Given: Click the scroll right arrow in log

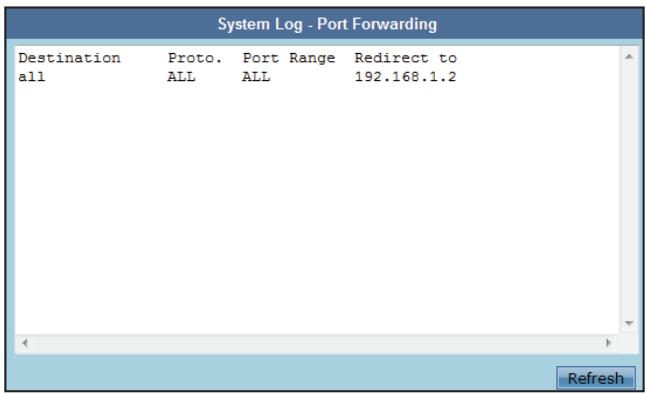Looking at the screenshot, I should pyautogui.click(x=608, y=342).
